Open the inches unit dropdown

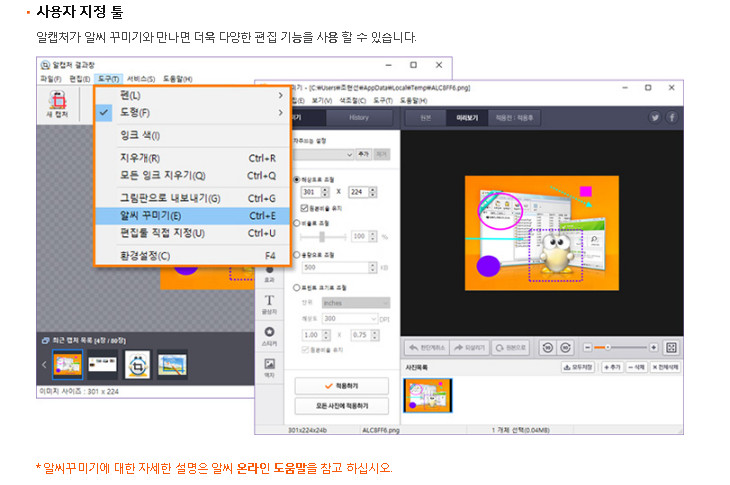pos(356,303)
